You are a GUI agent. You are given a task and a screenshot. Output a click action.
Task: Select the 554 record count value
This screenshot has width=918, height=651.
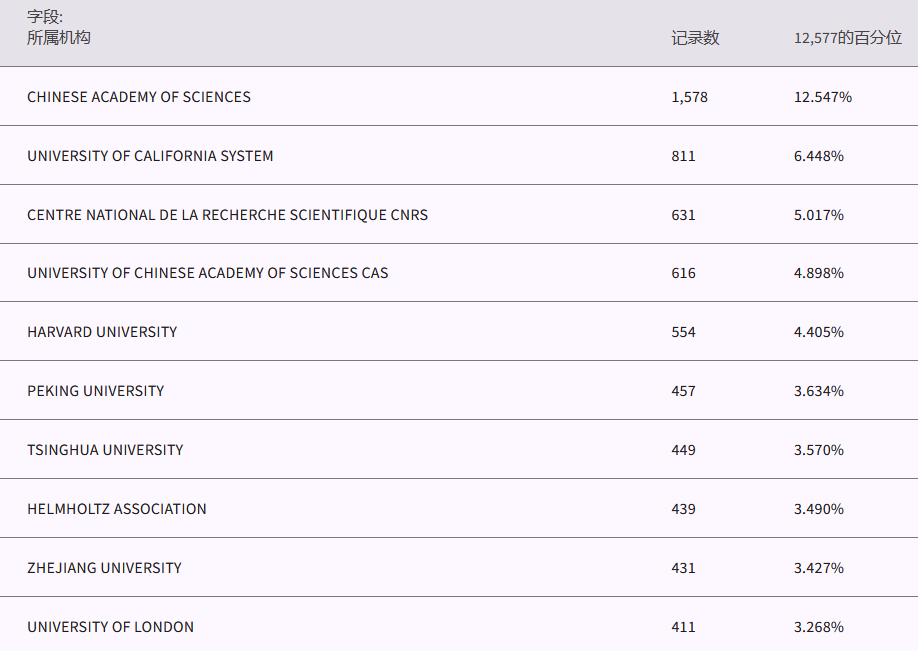pos(683,332)
